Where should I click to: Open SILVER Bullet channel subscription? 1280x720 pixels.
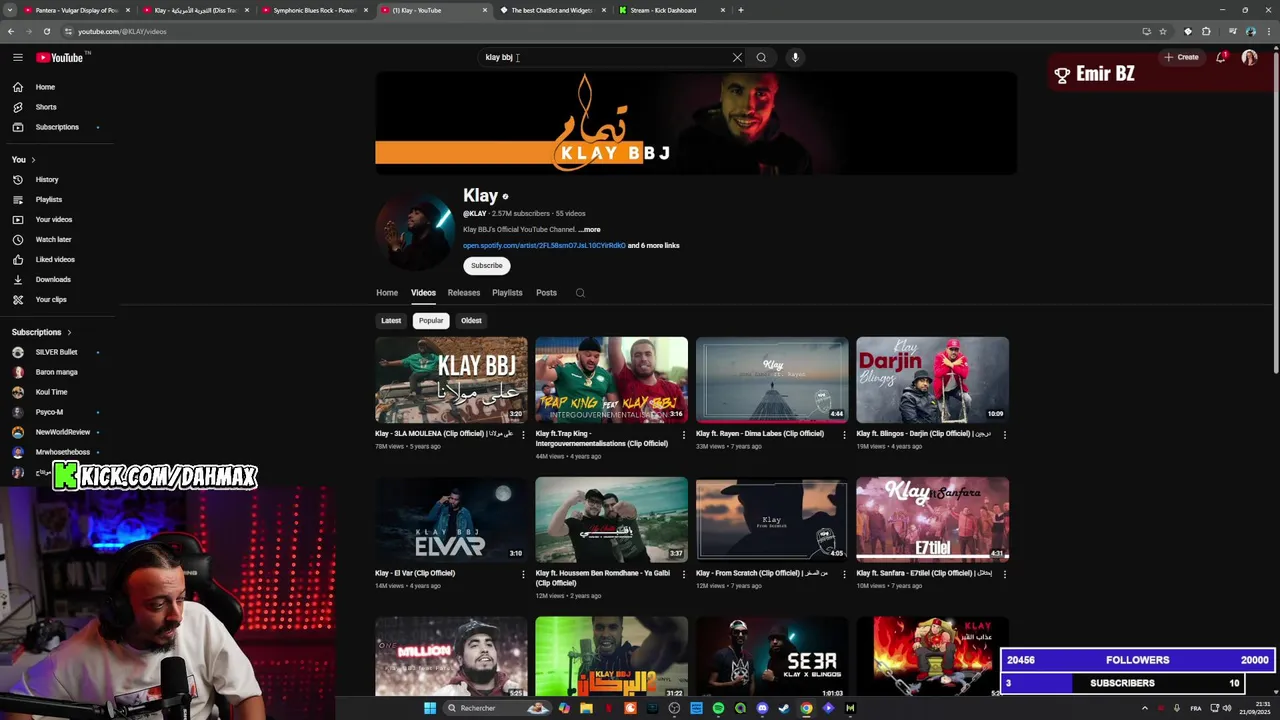[x=58, y=352]
